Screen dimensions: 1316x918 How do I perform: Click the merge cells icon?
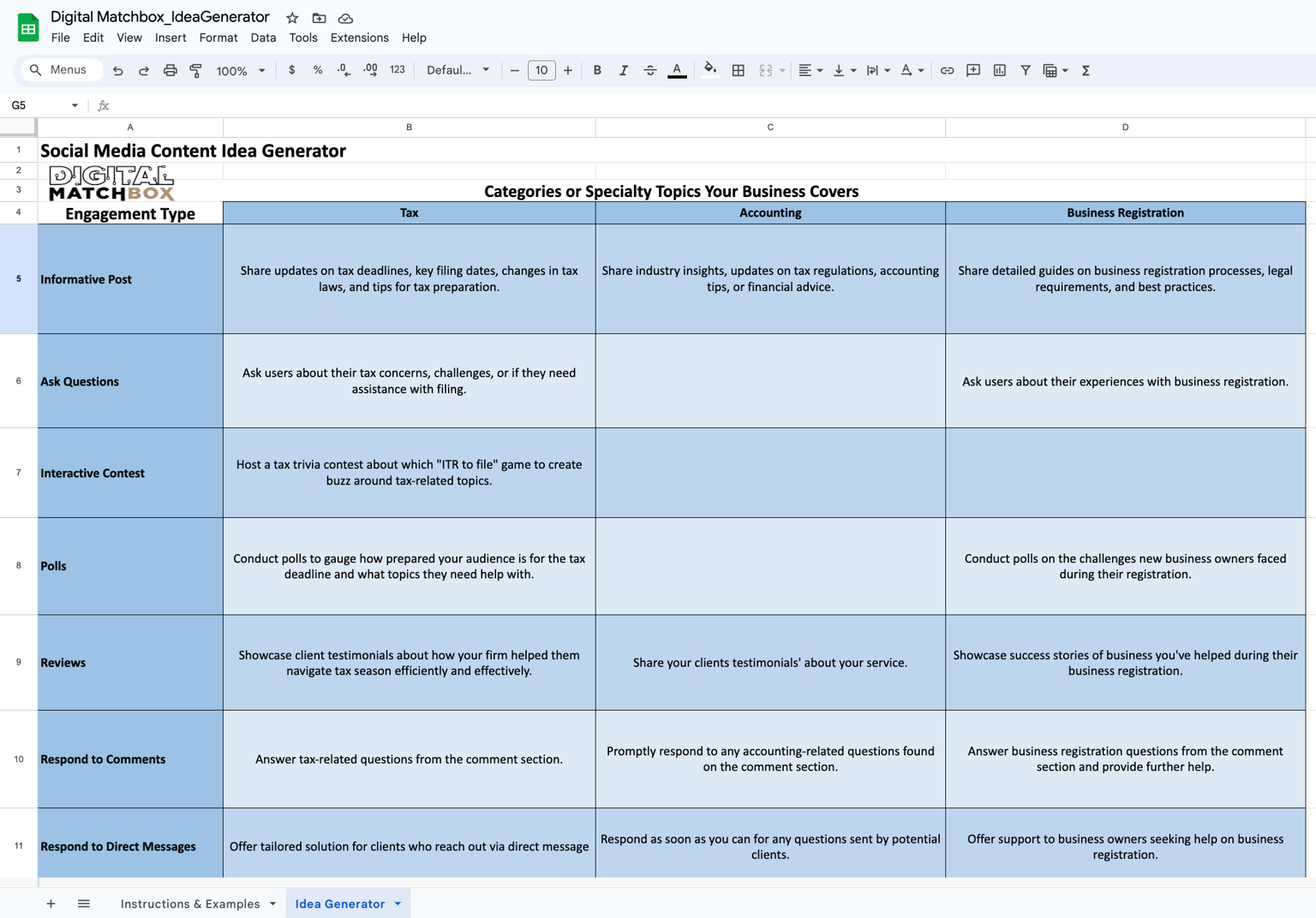pos(765,70)
